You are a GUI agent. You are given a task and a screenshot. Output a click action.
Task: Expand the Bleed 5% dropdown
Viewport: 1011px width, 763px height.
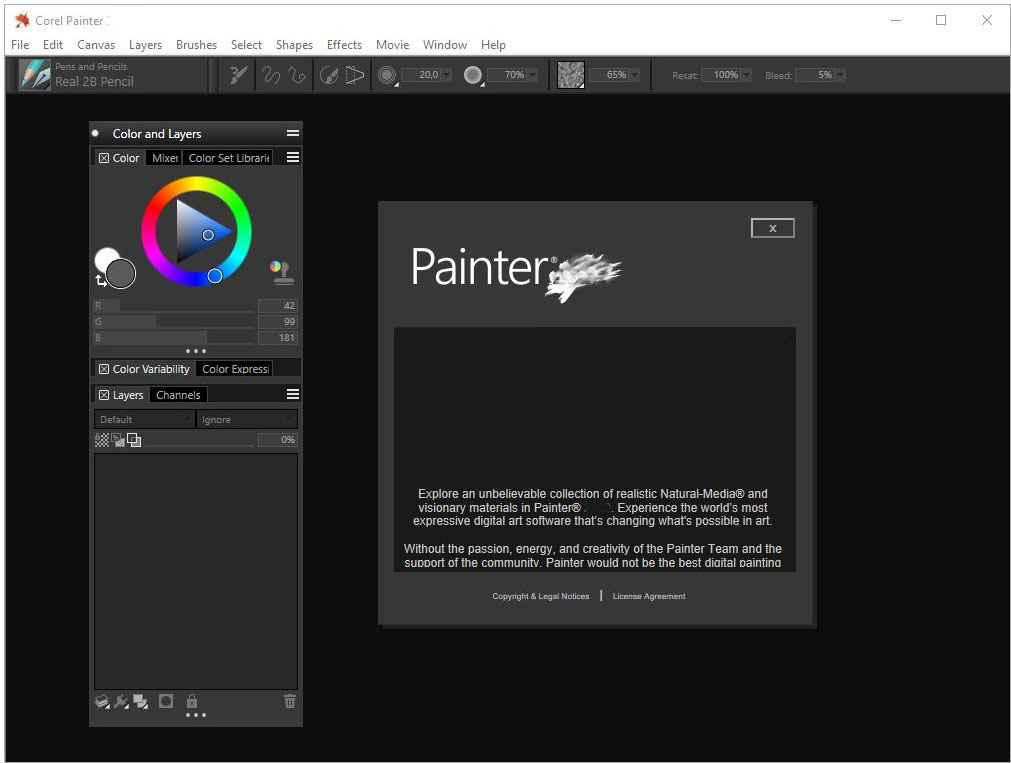[x=840, y=75]
